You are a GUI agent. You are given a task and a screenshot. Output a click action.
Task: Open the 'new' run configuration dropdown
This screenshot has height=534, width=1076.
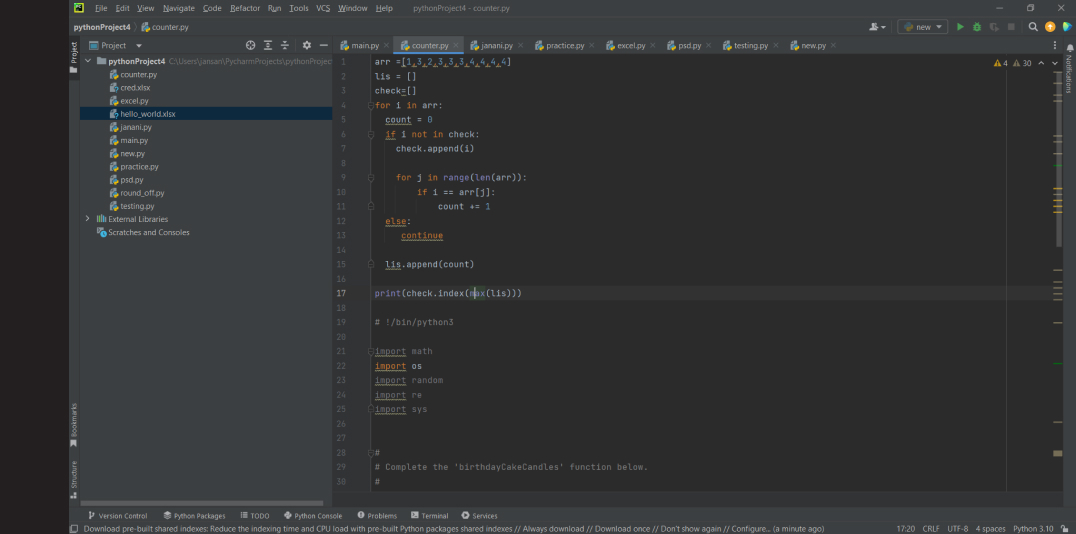[x=922, y=27]
